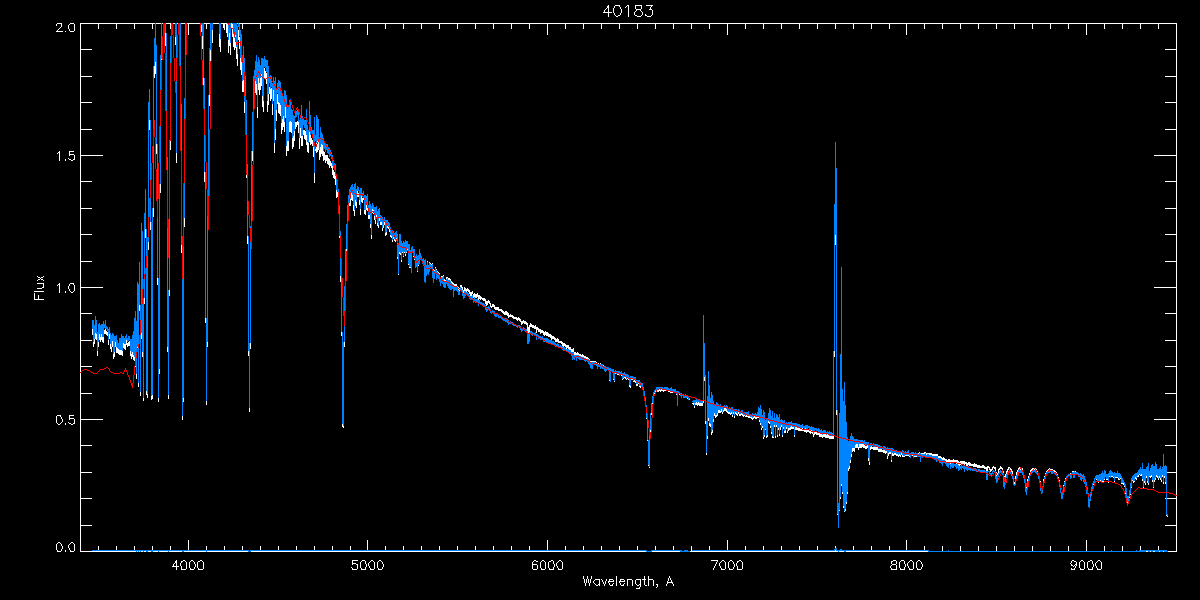
Task: Click the 0.0 flux tick label
Action: coord(63,548)
